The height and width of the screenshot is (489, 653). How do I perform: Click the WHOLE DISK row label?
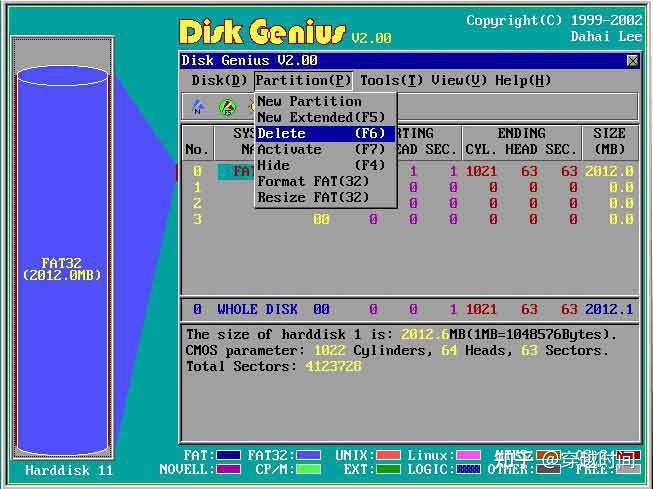257,309
